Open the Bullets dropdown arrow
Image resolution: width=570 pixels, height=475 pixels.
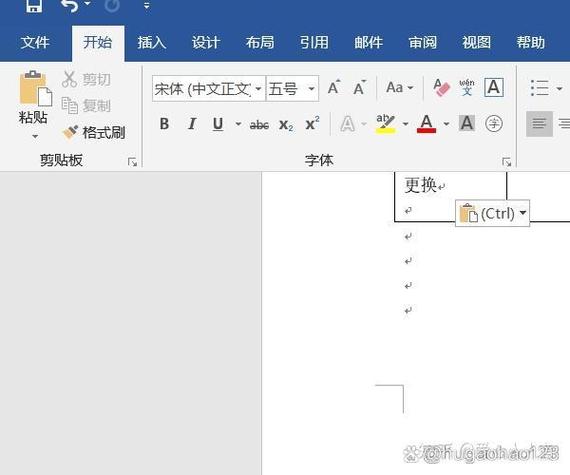[x=559, y=88]
